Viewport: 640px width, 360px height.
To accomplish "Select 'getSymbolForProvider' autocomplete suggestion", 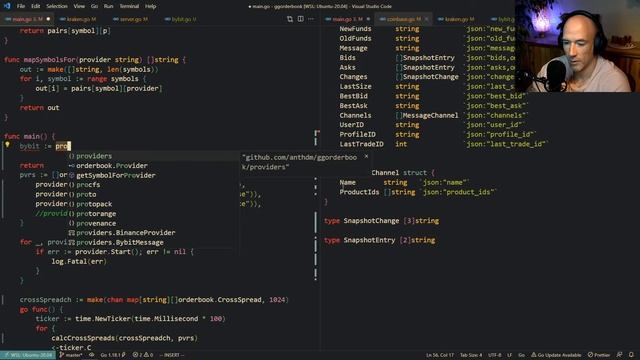I will point(152,176).
